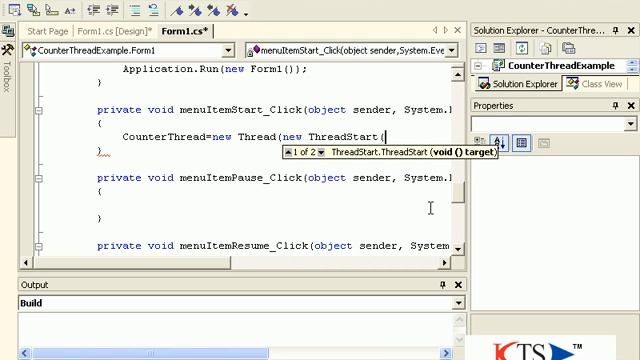Image resolution: width=640 pixels, height=360 pixels.
Task: Click the 'CounterThread=new Thread' code line
Action: pyautogui.click(x=253, y=137)
